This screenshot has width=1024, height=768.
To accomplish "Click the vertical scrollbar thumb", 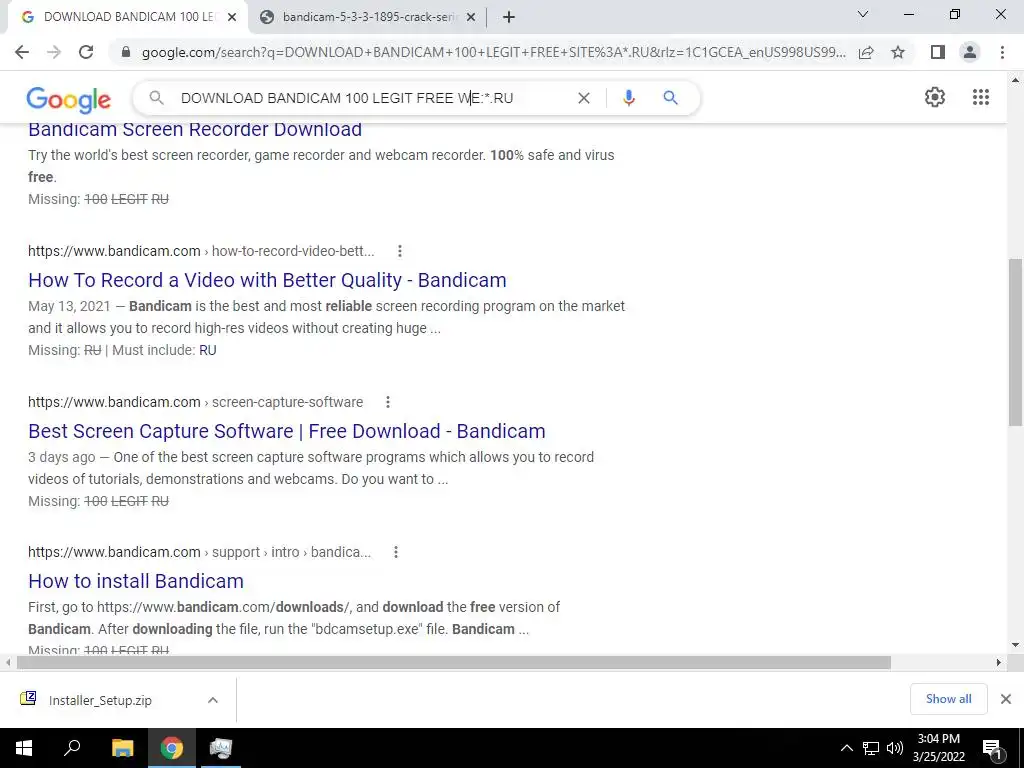I will [x=1015, y=342].
